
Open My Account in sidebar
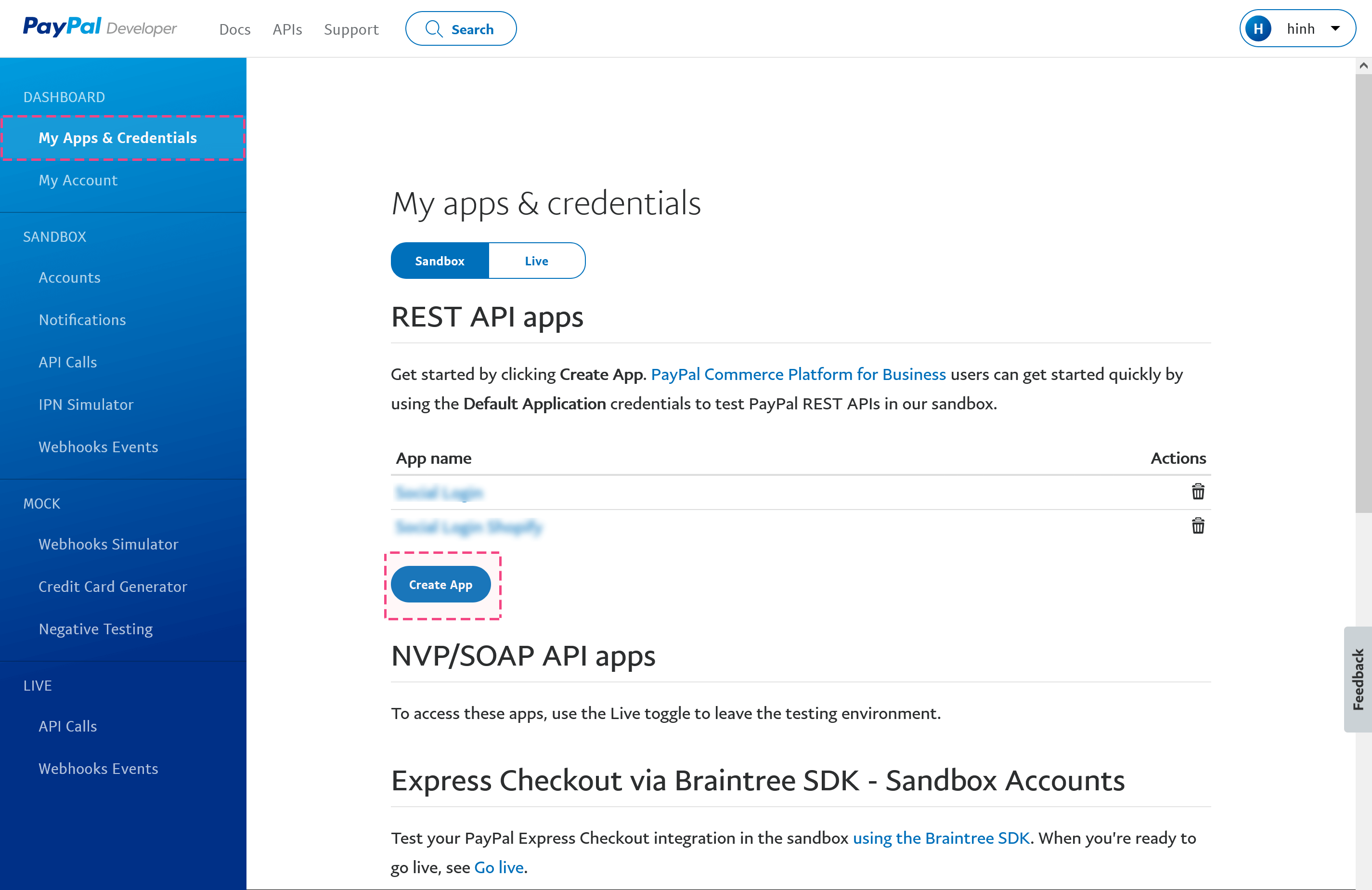click(78, 181)
